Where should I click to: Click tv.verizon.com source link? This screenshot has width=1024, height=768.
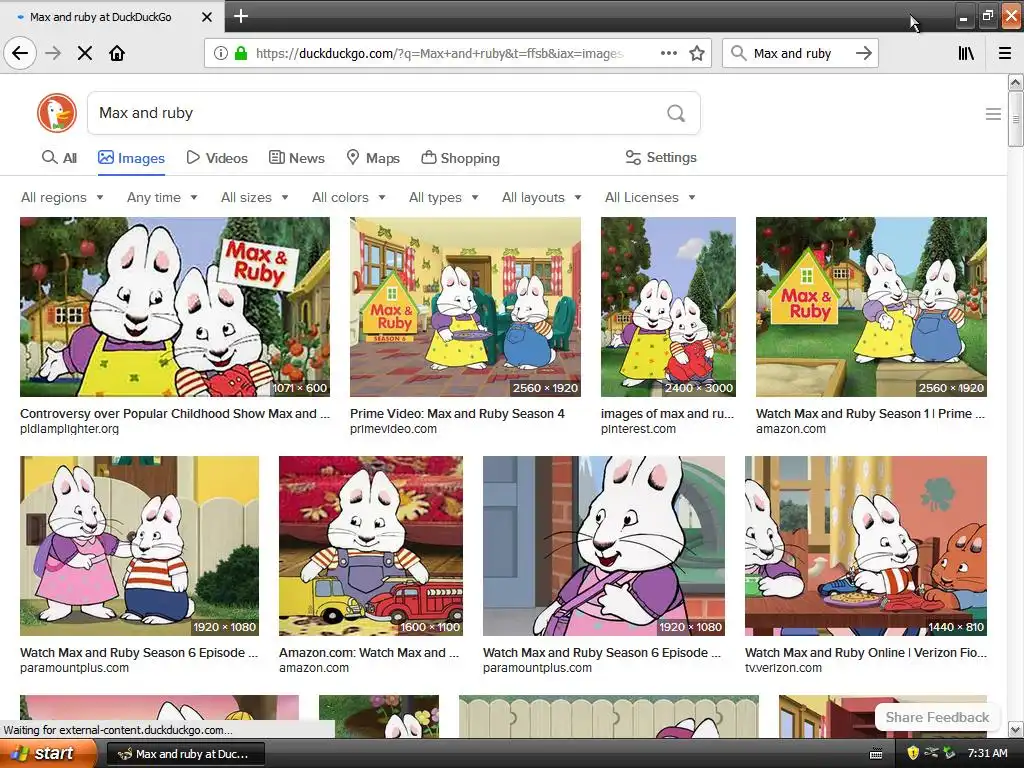point(783,668)
